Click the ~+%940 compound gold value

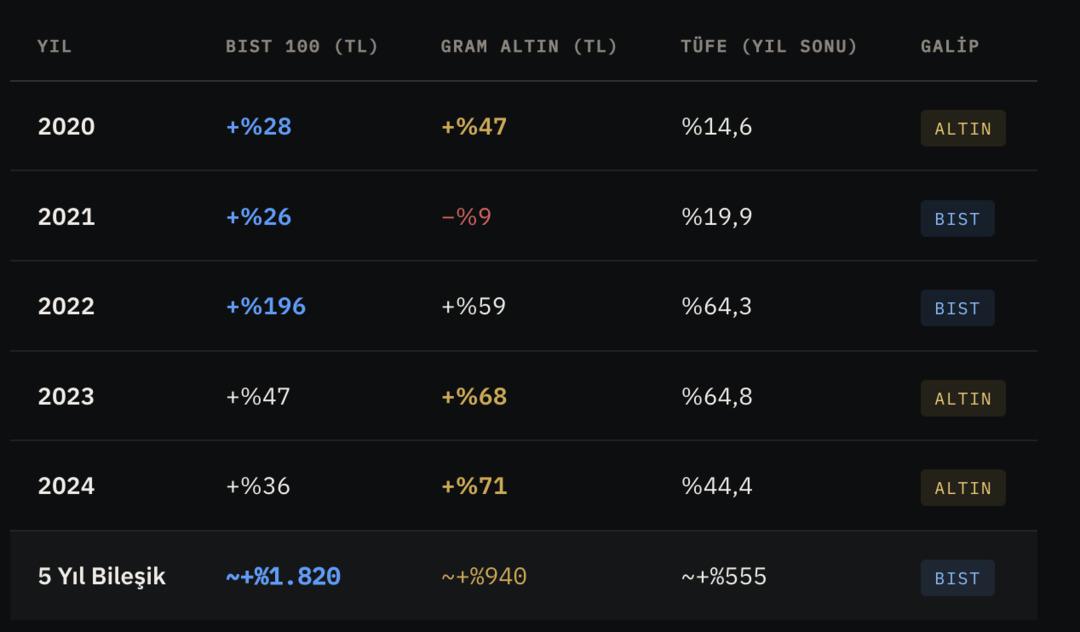pyautogui.click(x=484, y=577)
